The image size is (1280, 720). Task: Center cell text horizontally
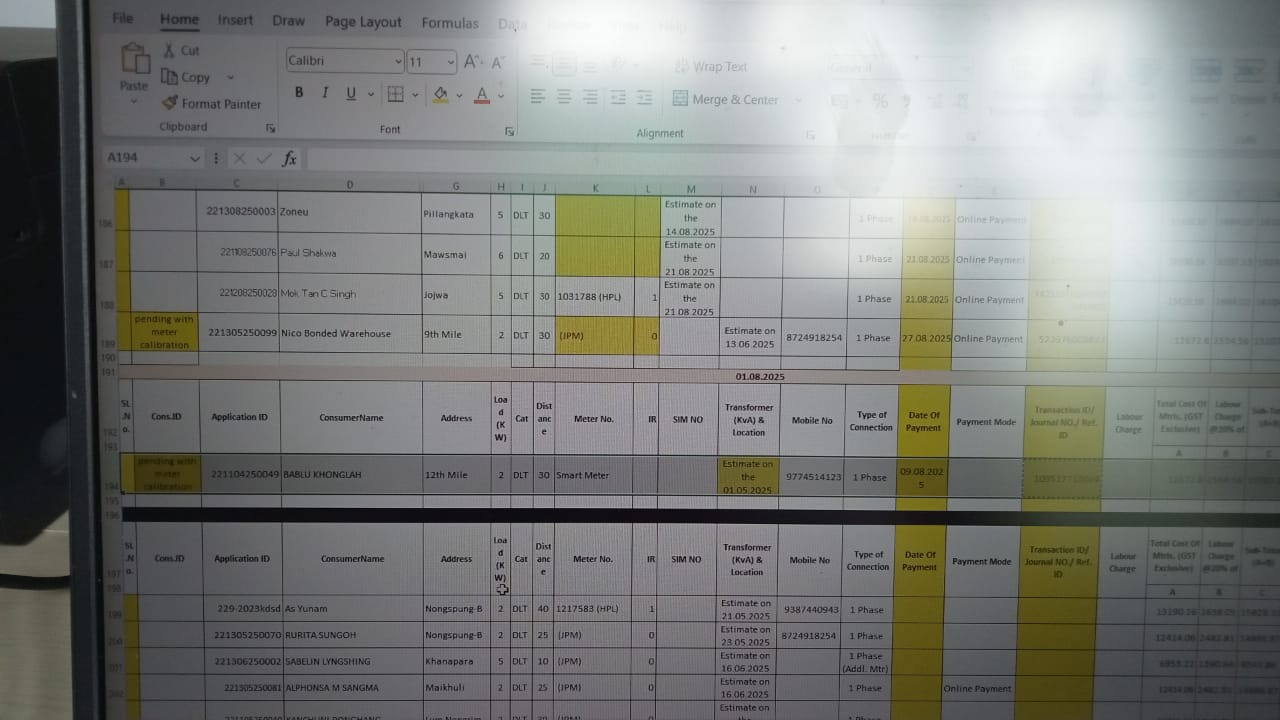564,97
